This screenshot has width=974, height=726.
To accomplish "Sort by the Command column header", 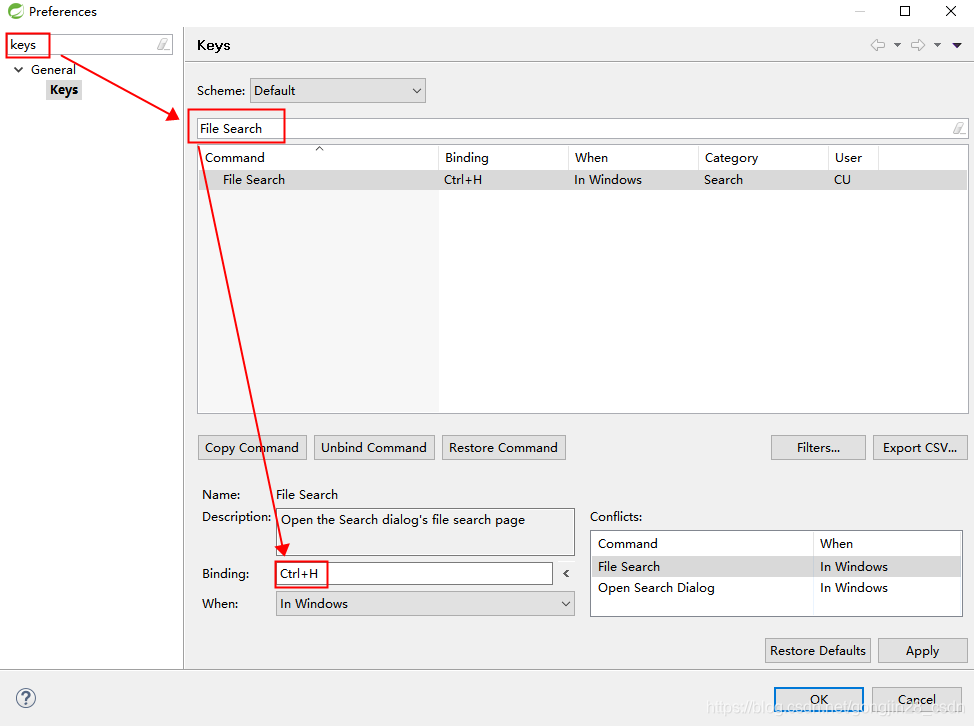I will coord(317,158).
